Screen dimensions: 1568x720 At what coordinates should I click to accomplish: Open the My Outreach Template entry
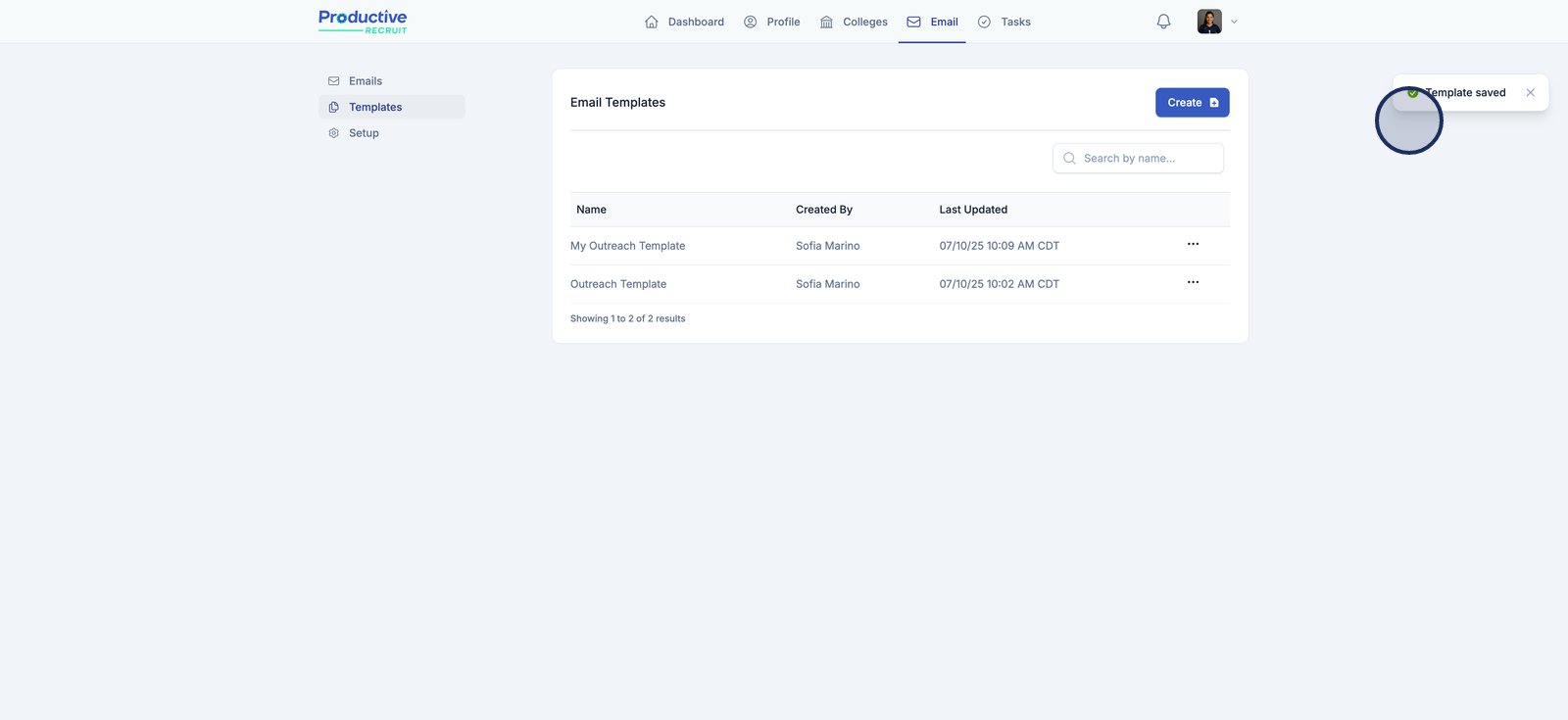point(627,246)
